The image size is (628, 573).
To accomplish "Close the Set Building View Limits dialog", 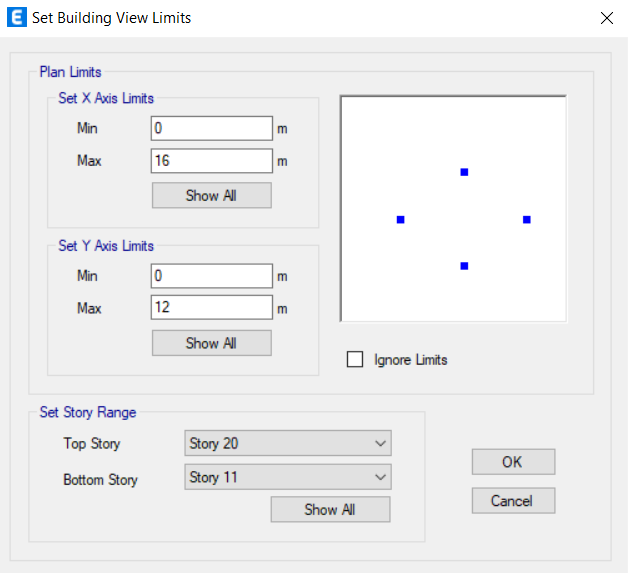I will pyautogui.click(x=607, y=18).
